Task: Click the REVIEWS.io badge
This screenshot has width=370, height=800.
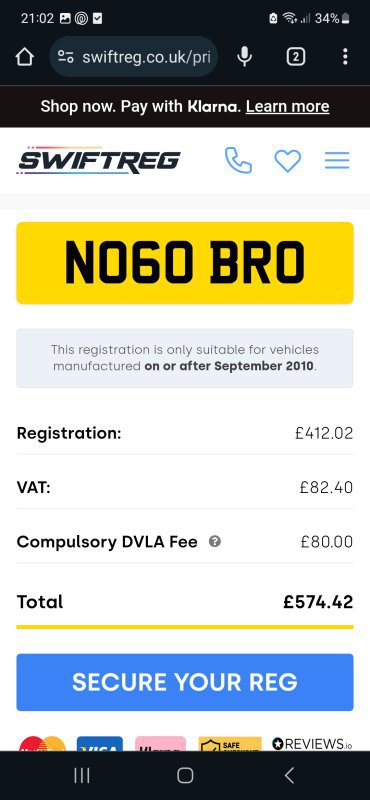Action: coord(312,744)
